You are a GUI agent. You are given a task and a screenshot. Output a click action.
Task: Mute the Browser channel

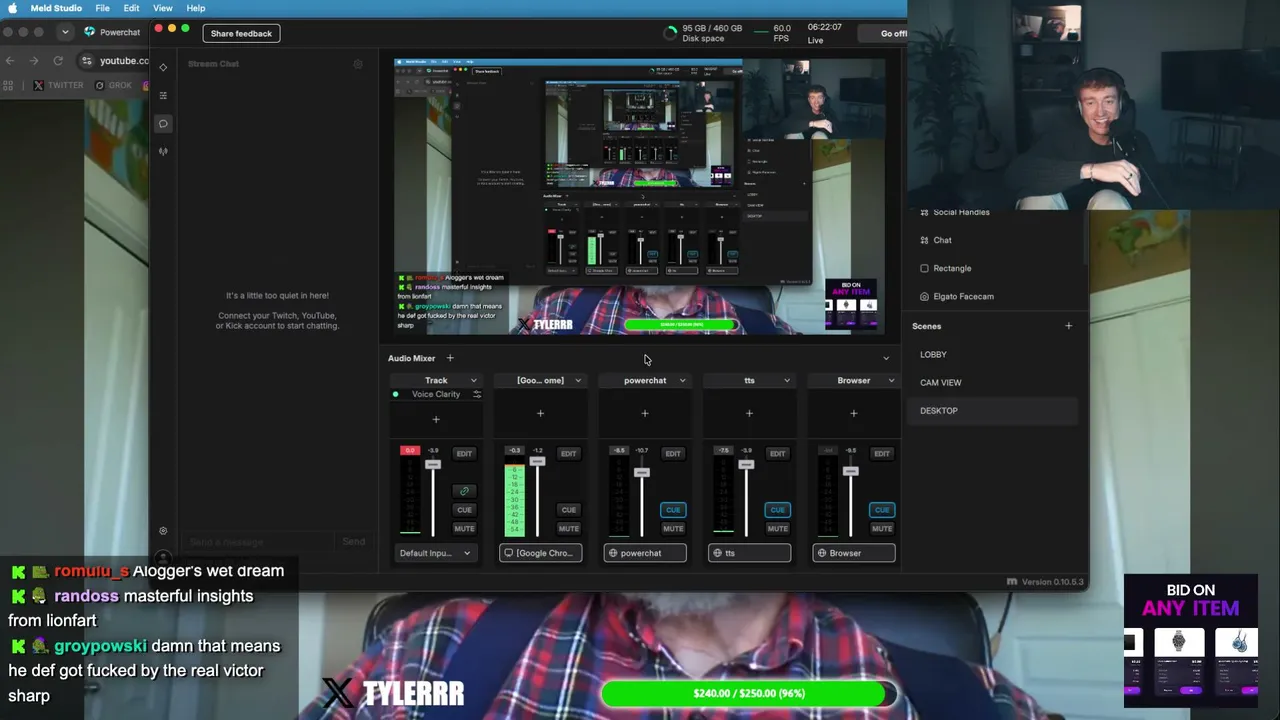[x=881, y=529]
